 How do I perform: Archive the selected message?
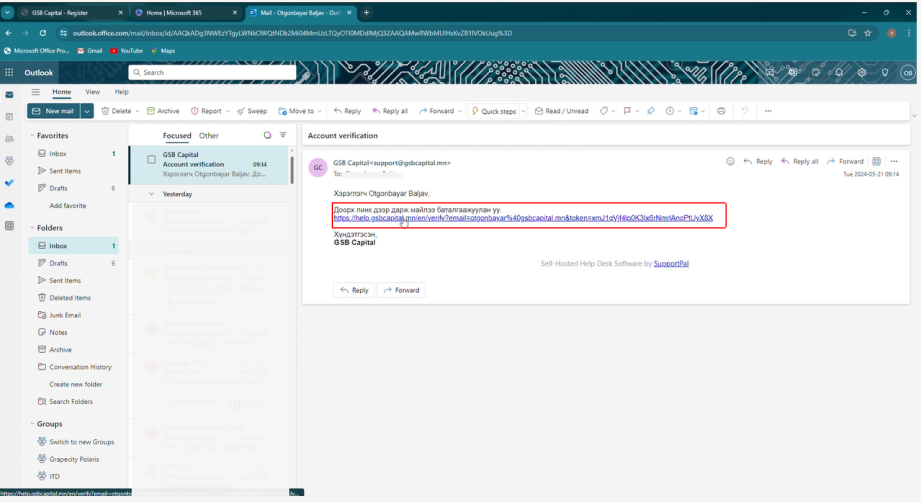[x=163, y=111]
